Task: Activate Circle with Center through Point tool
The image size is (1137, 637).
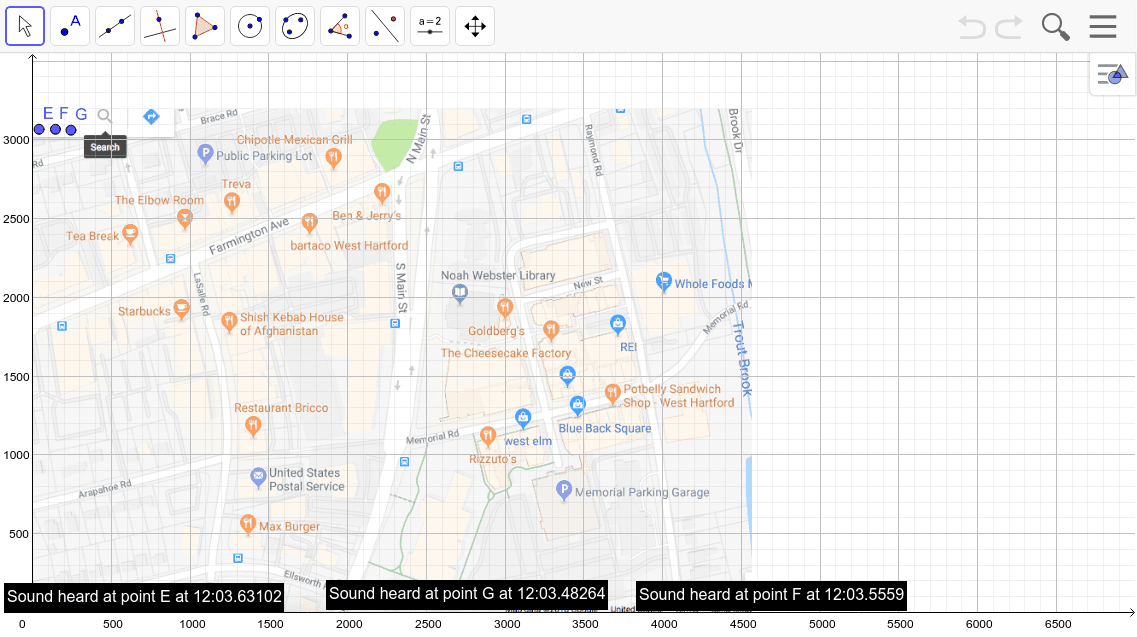Action: point(250,26)
